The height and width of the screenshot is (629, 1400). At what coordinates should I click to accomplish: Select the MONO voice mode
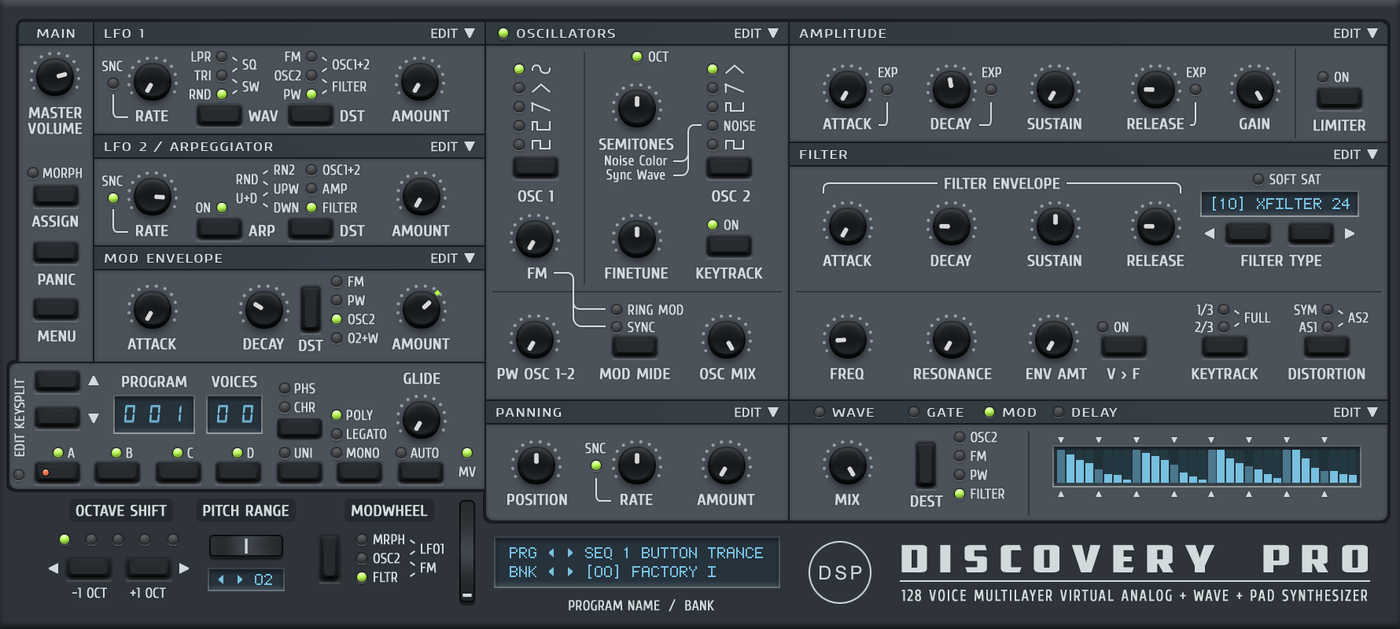337,453
